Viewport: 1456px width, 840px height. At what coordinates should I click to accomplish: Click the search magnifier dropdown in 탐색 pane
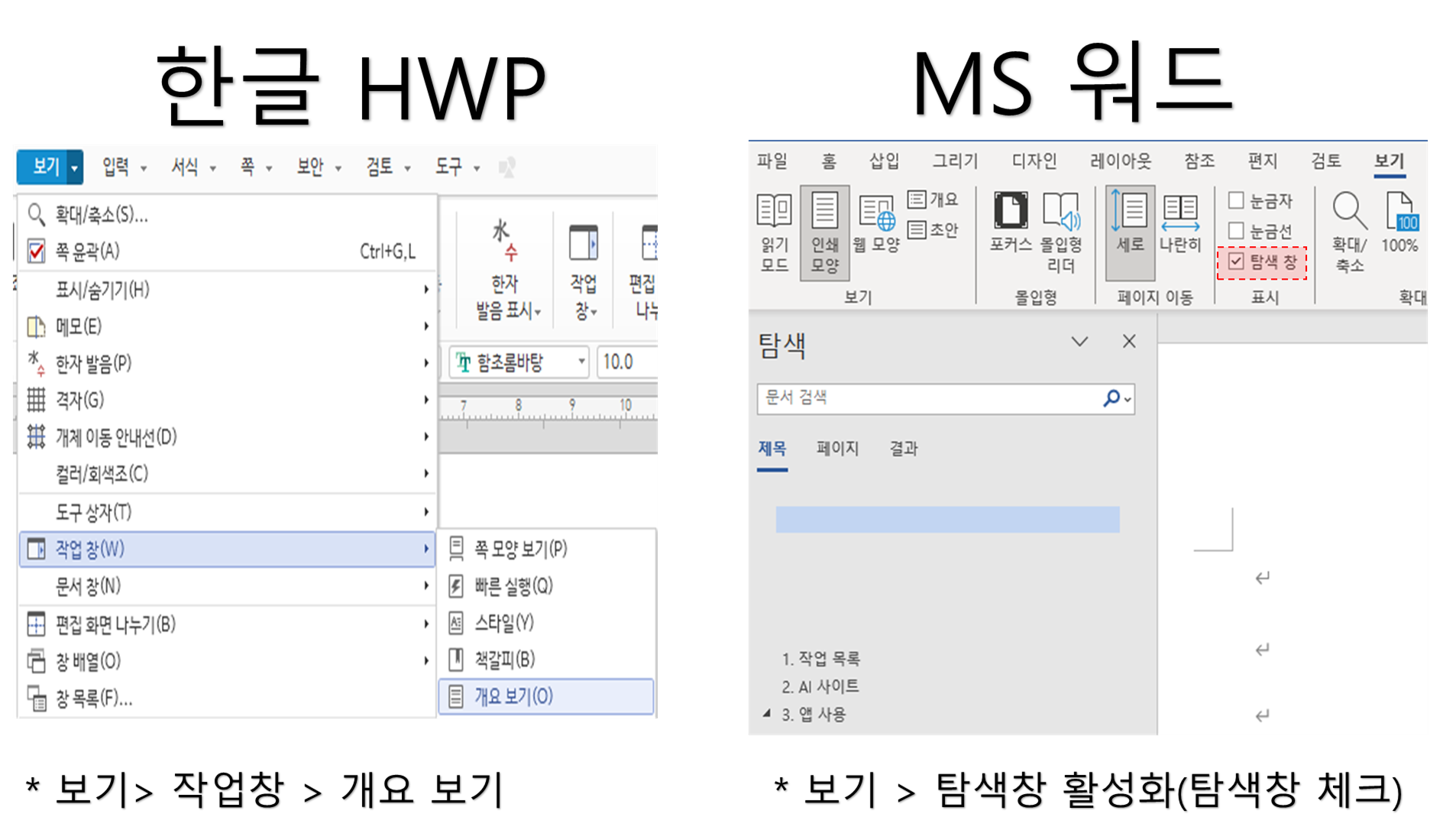click(1117, 398)
